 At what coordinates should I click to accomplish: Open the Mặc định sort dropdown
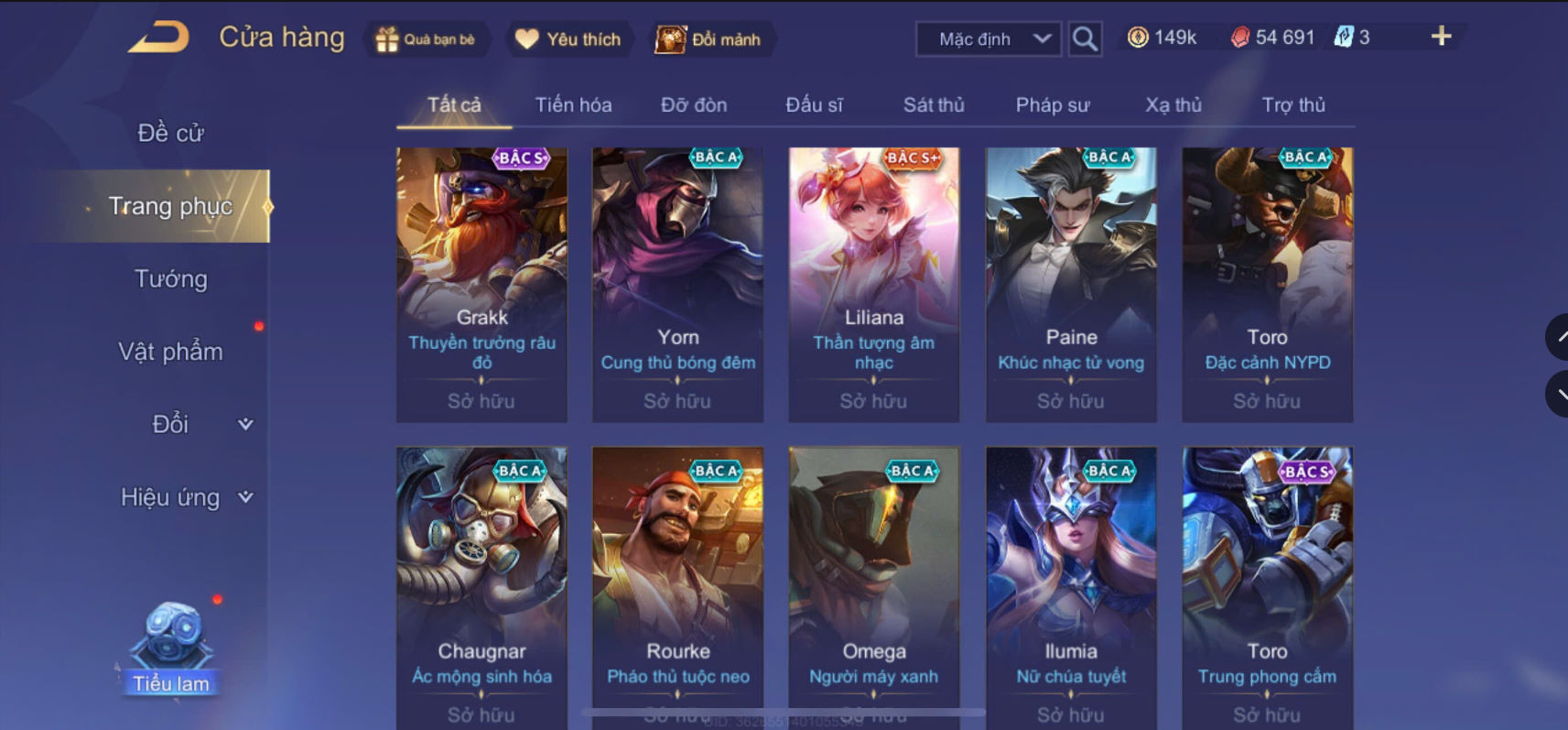989,38
